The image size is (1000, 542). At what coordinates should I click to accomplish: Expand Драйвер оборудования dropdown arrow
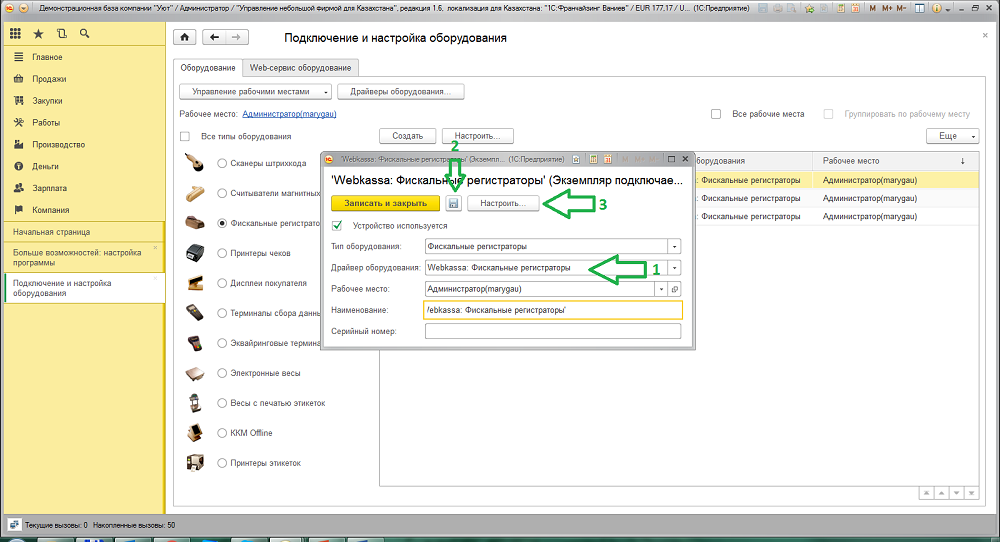point(675,268)
